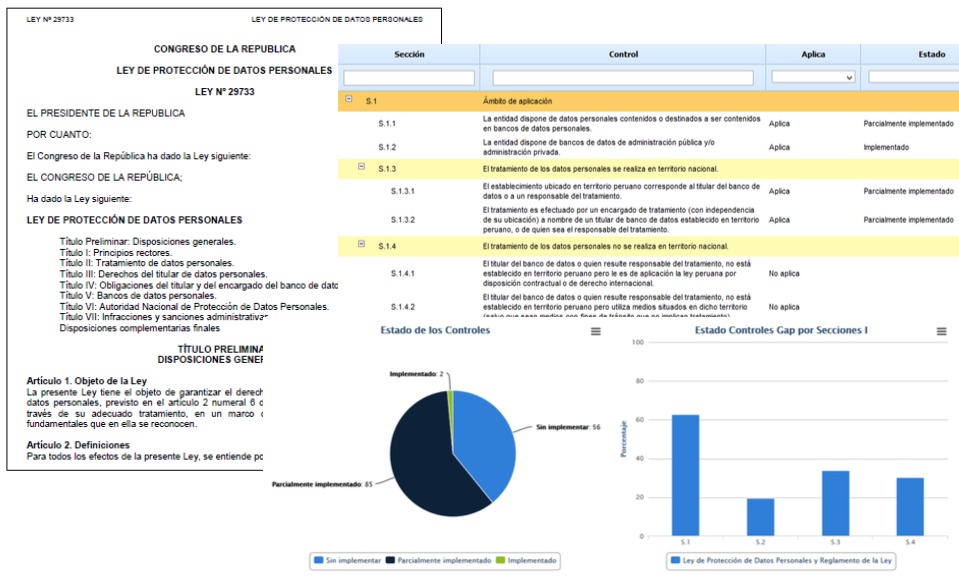Click 'Título III: Derechos del titular' line
The image size is (959, 584).
(x=163, y=274)
